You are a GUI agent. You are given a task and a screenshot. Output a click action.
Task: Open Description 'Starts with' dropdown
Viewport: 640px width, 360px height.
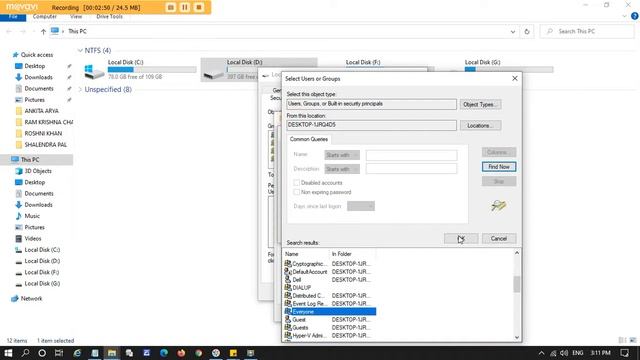[342, 169]
